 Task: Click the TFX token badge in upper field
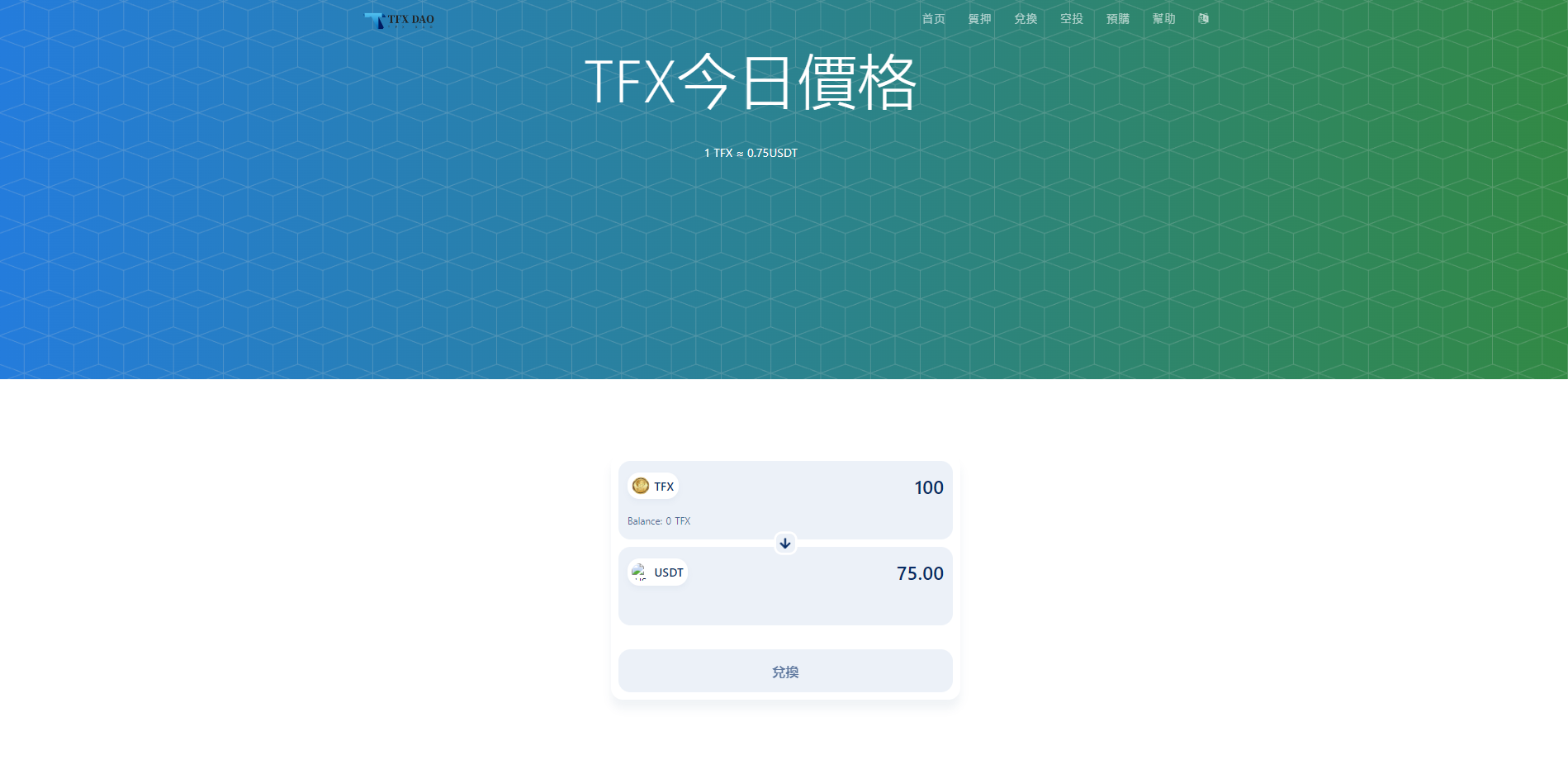coord(652,486)
